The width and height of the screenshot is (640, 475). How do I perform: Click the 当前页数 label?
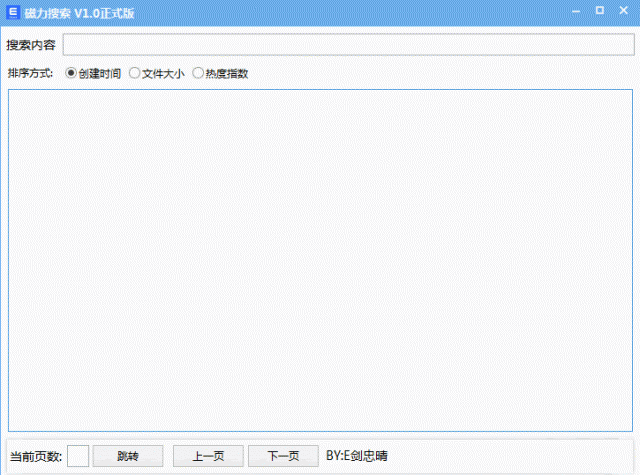click(36, 456)
